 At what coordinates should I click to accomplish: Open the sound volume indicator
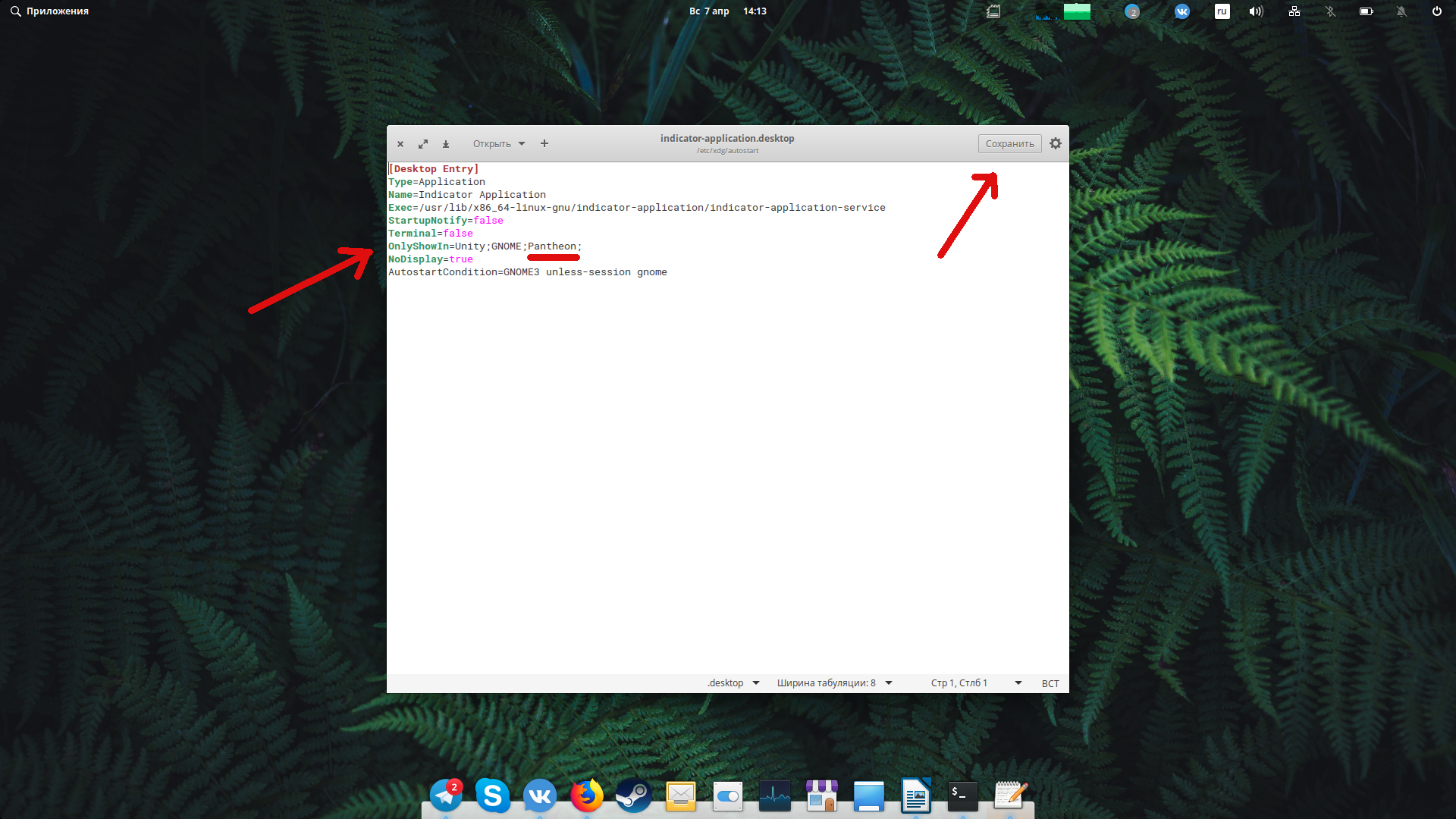(1257, 11)
